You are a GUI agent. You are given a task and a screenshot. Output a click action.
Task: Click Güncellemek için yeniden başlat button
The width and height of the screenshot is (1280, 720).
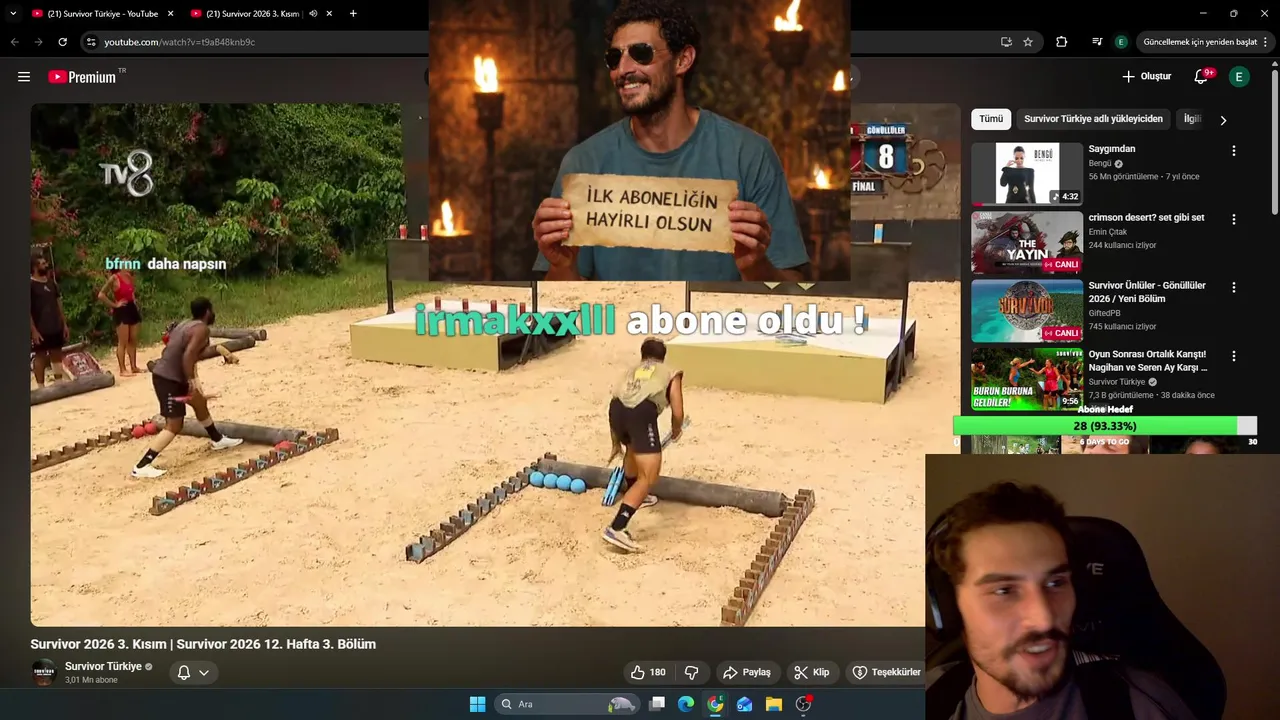click(1200, 42)
